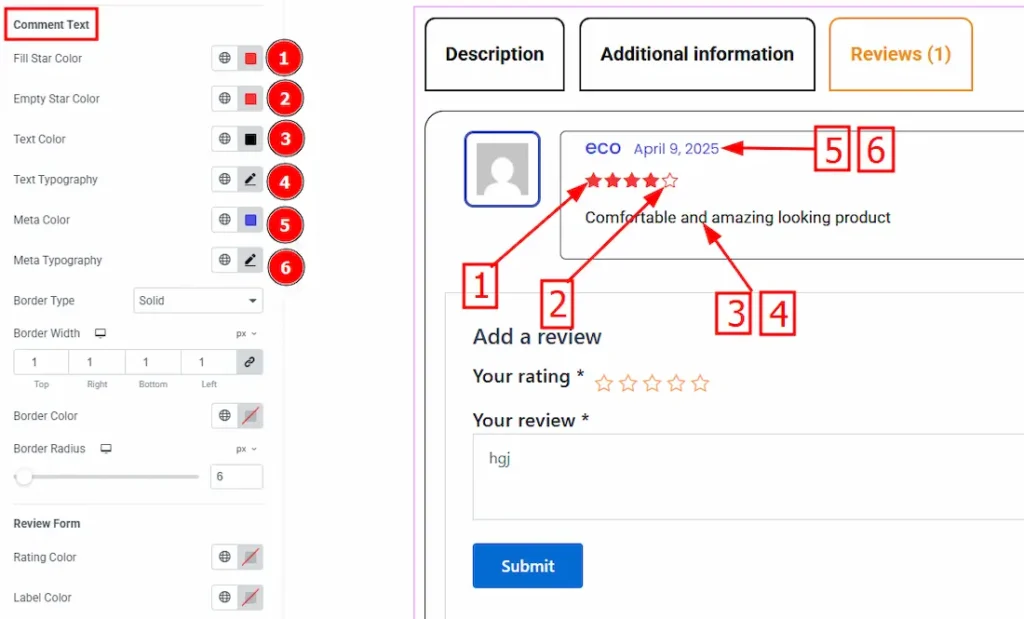Viewport: 1024px width, 619px height.
Task: Change Border Width px unit selector
Action: pyautogui.click(x=246, y=334)
